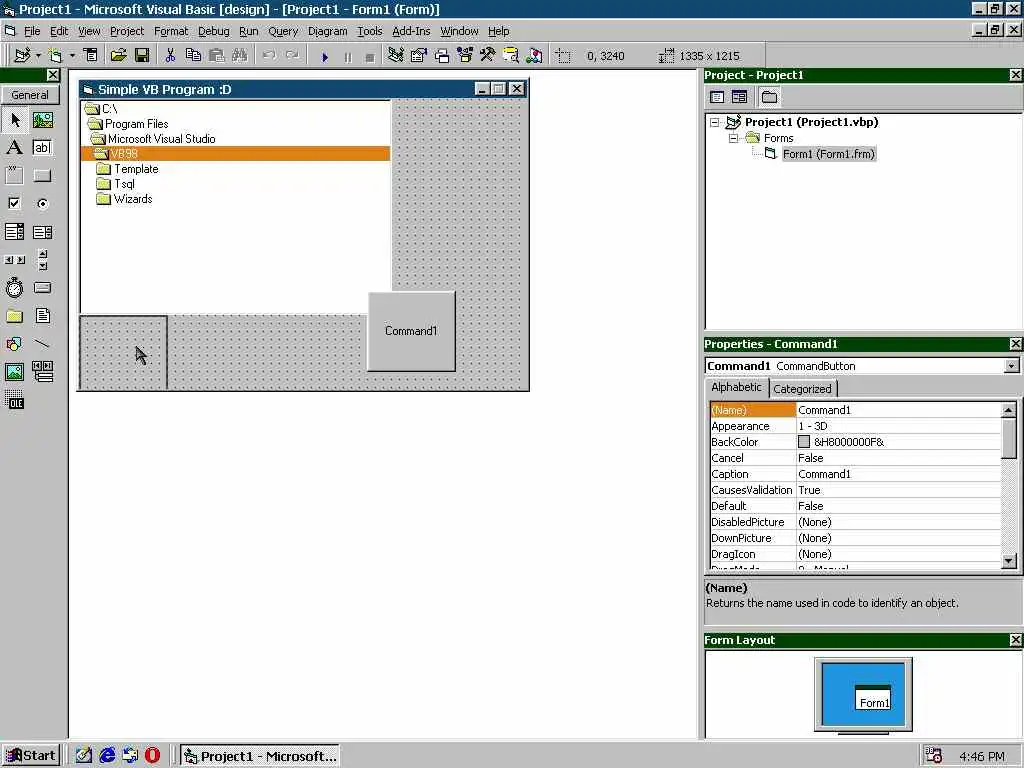Select the OptionButton tool in toolbox
Screen dimensions: 1024x768
[42, 203]
